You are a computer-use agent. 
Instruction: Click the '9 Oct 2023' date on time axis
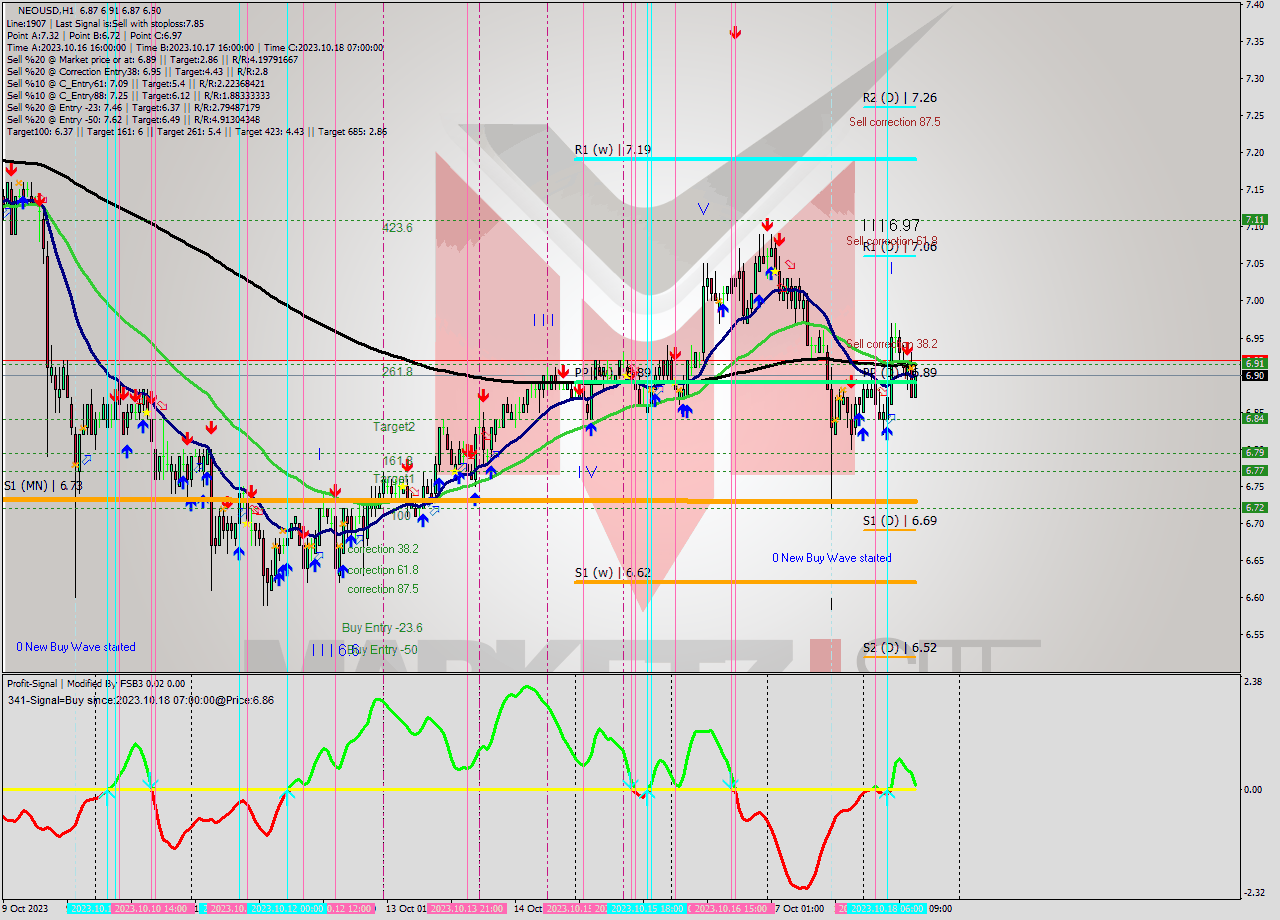point(26,909)
